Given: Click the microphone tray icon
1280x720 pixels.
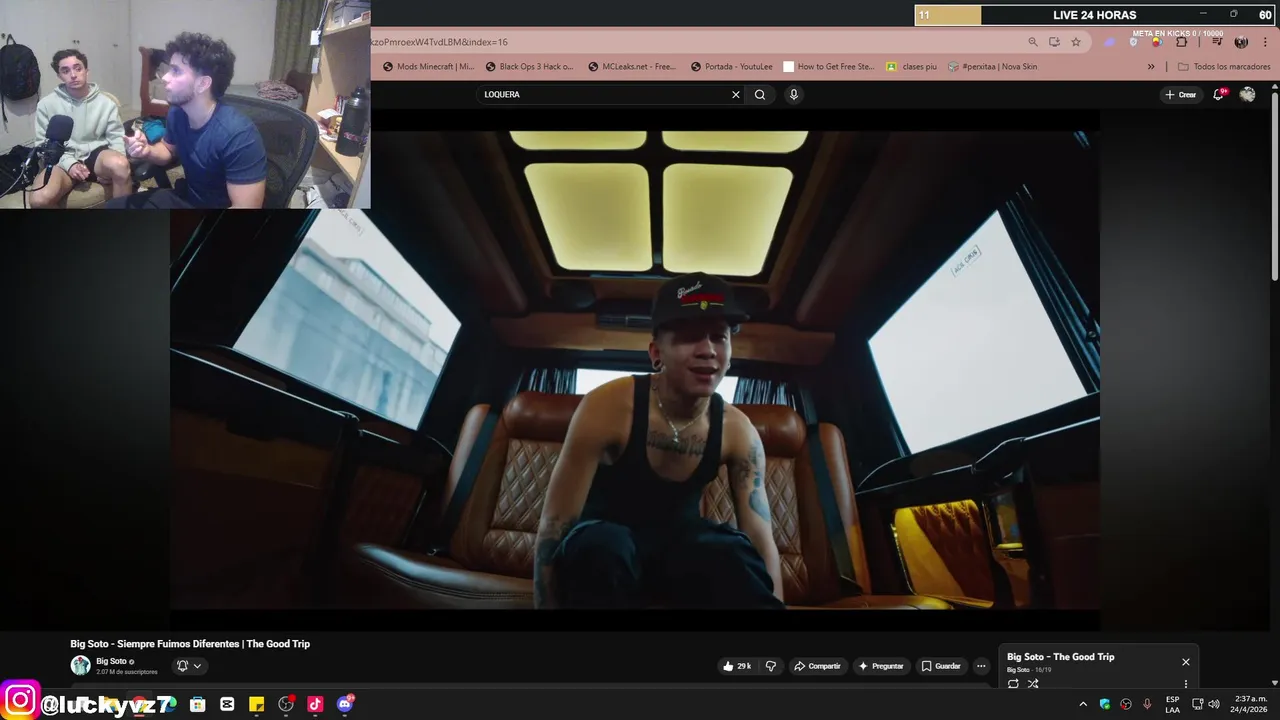Looking at the screenshot, I should pyautogui.click(x=1147, y=704).
